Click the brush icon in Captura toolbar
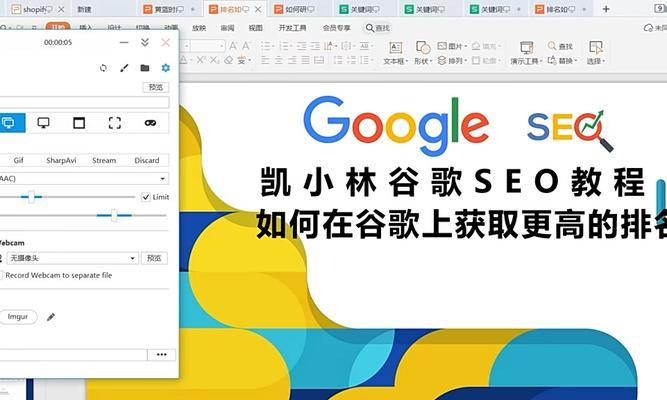The image size is (667, 400). (x=124, y=68)
